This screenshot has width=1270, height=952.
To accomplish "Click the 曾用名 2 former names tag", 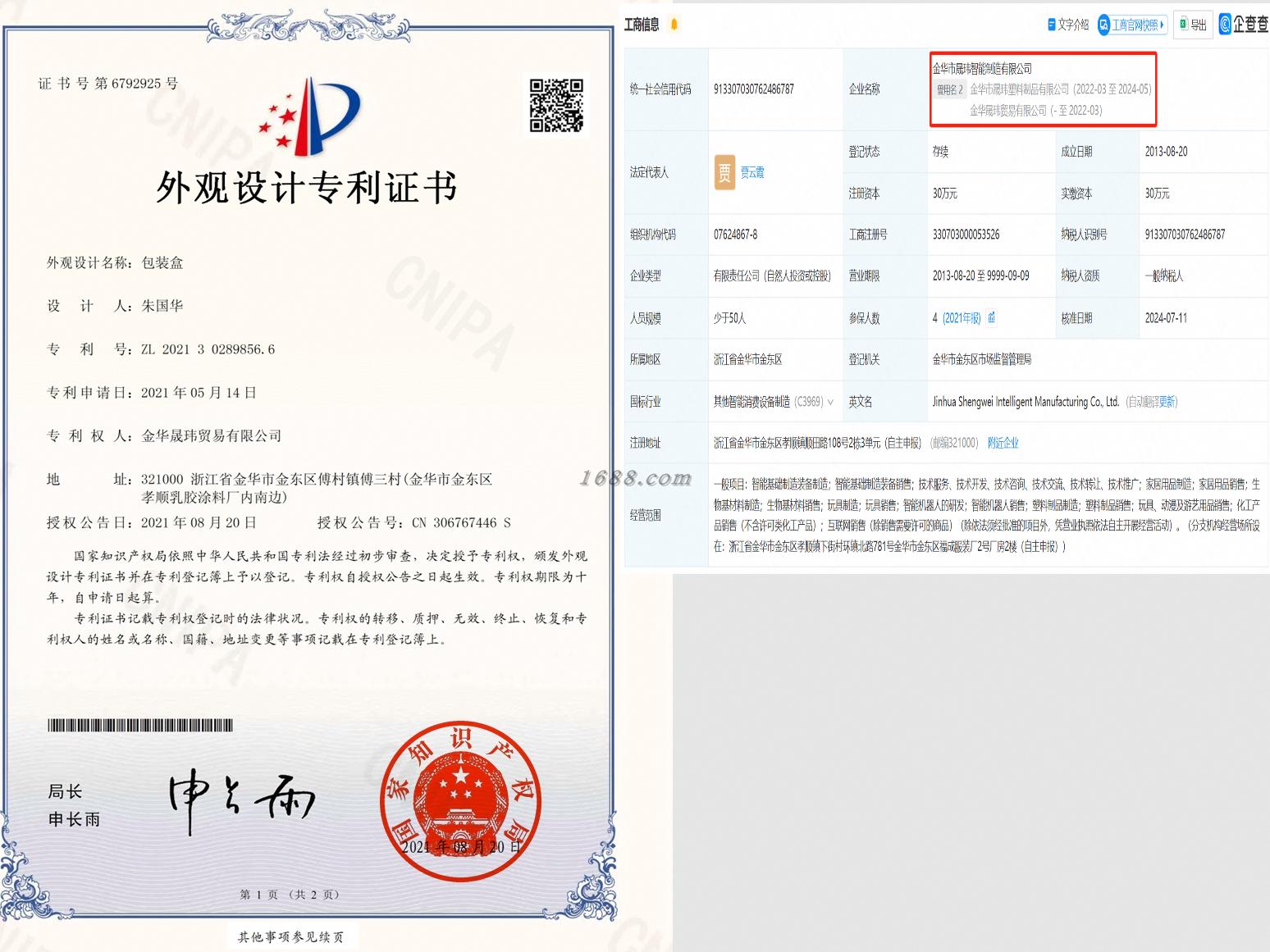I will pos(950,89).
